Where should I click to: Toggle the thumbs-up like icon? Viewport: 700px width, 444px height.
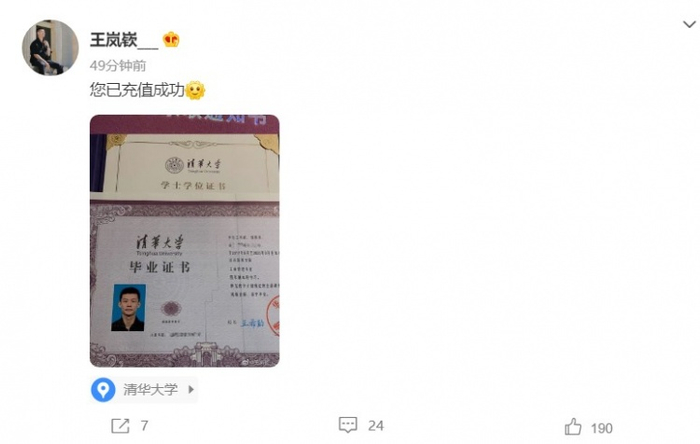[x=573, y=427]
